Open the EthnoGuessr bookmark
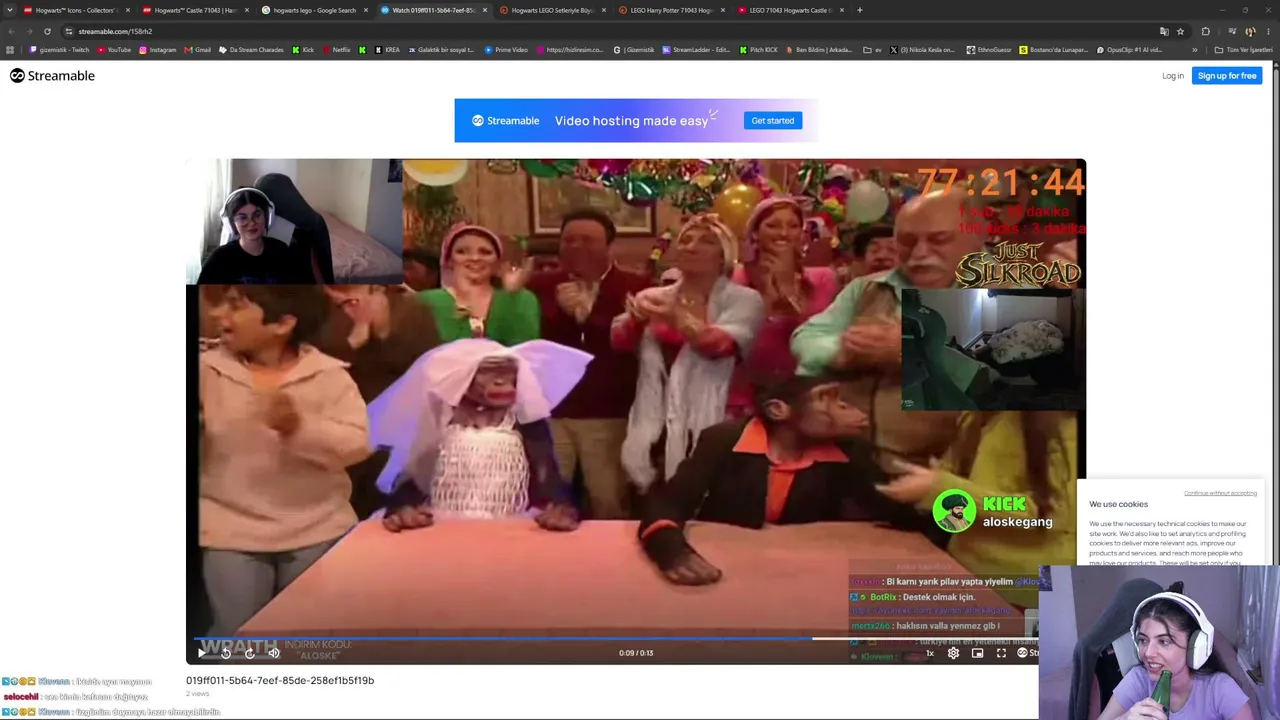The image size is (1280, 720). pyautogui.click(x=988, y=50)
